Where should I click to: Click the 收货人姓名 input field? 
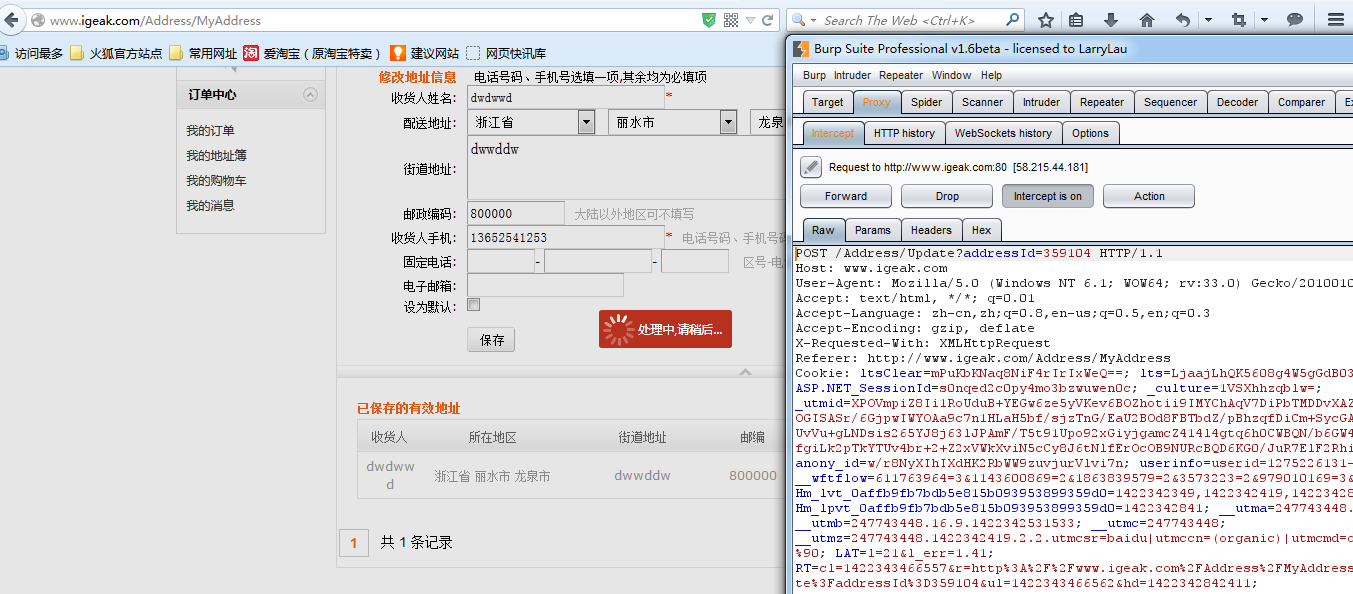pyautogui.click(x=565, y=97)
